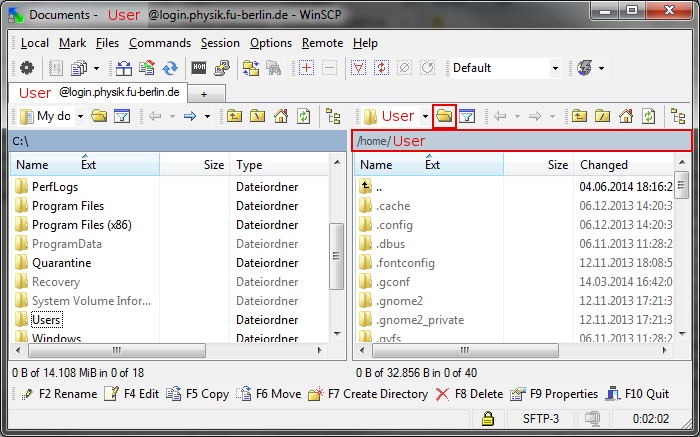
Task: Click F4 Edit button
Action: tap(132, 394)
